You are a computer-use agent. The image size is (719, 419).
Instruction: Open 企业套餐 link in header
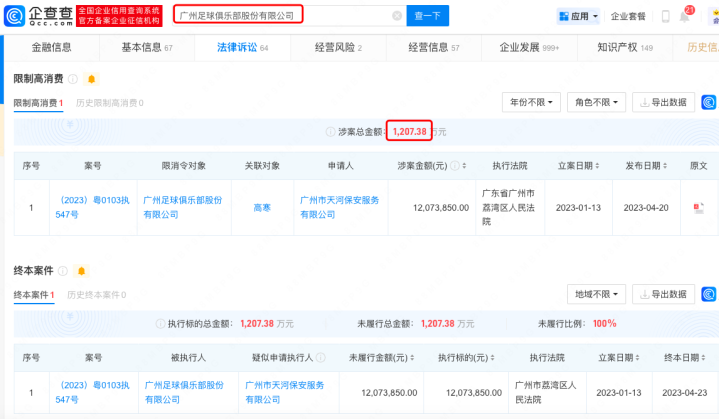tap(628, 17)
